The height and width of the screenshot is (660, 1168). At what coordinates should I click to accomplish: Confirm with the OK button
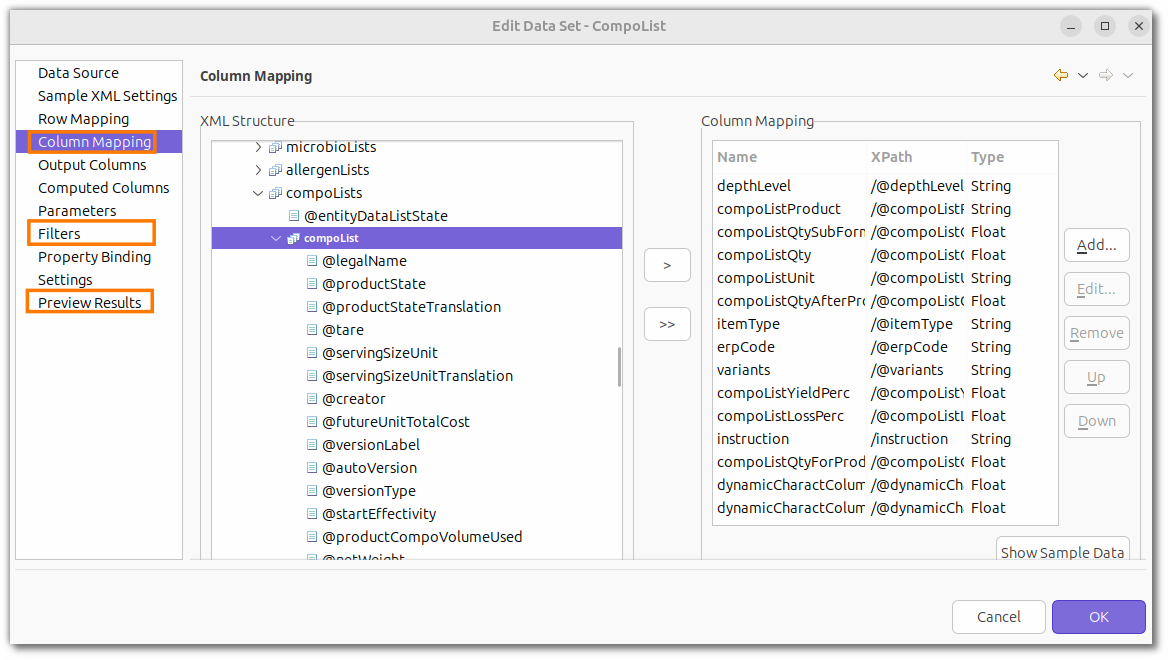coord(1099,617)
